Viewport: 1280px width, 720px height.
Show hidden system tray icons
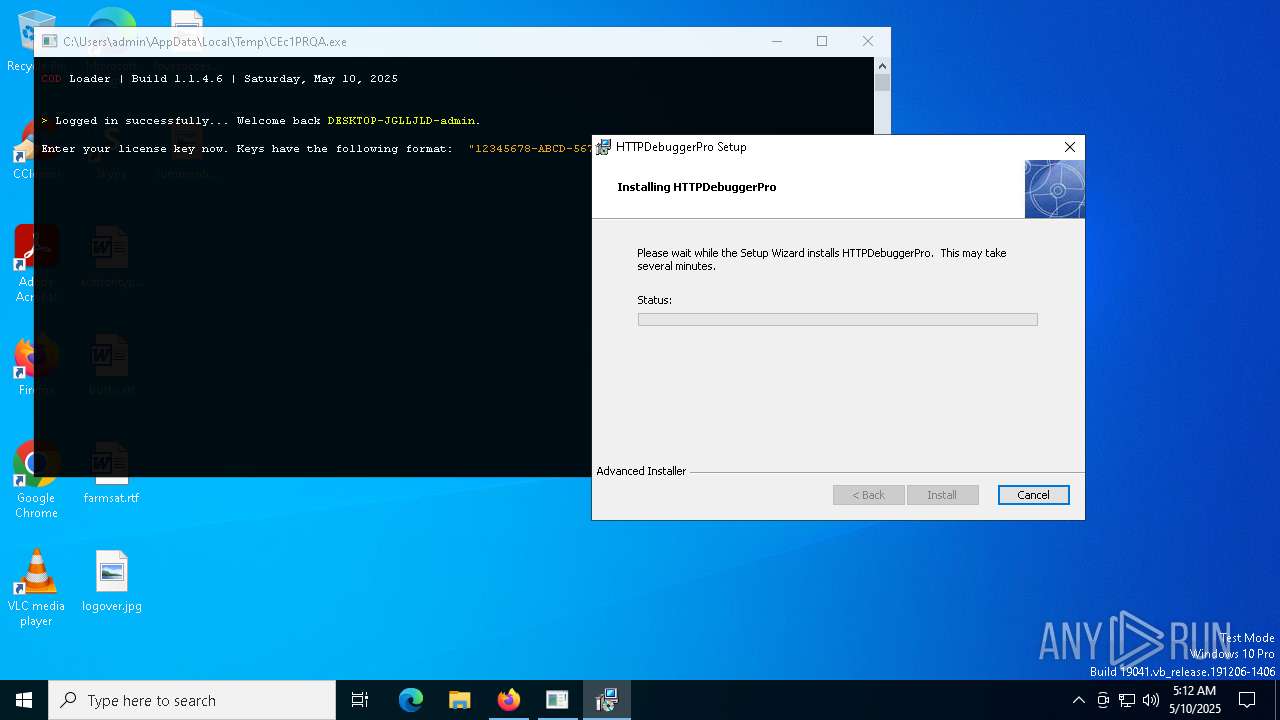1078,700
